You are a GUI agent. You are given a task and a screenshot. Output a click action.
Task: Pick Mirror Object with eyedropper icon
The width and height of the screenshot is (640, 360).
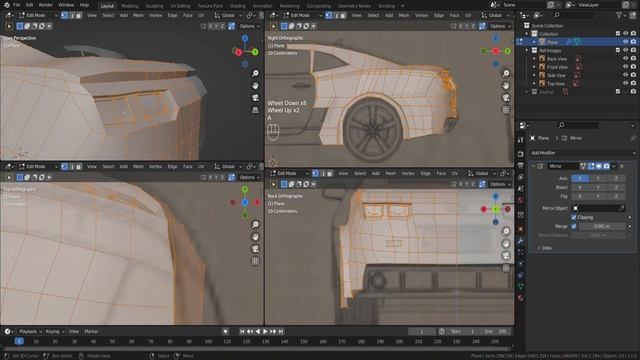coord(621,209)
